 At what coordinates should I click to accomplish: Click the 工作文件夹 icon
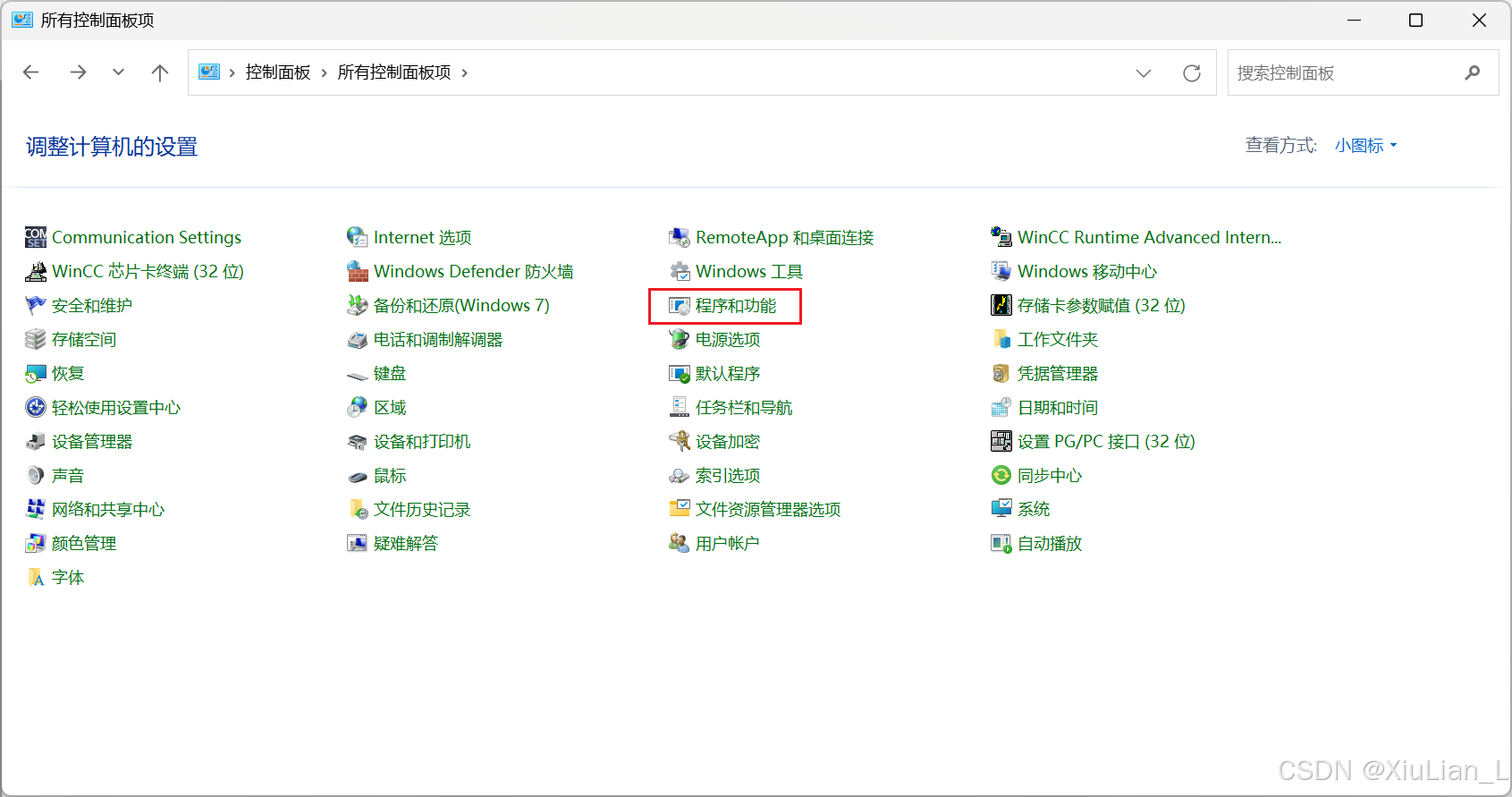pos(1001,339)
